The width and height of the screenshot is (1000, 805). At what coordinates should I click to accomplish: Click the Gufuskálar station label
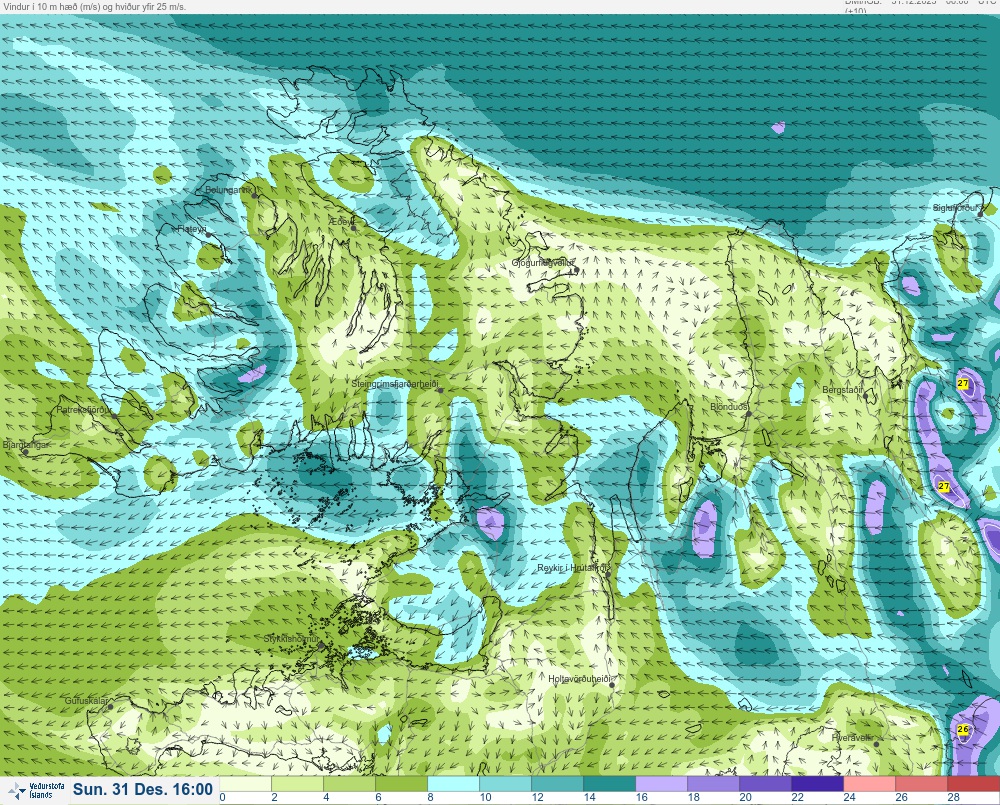coord(87,700)
